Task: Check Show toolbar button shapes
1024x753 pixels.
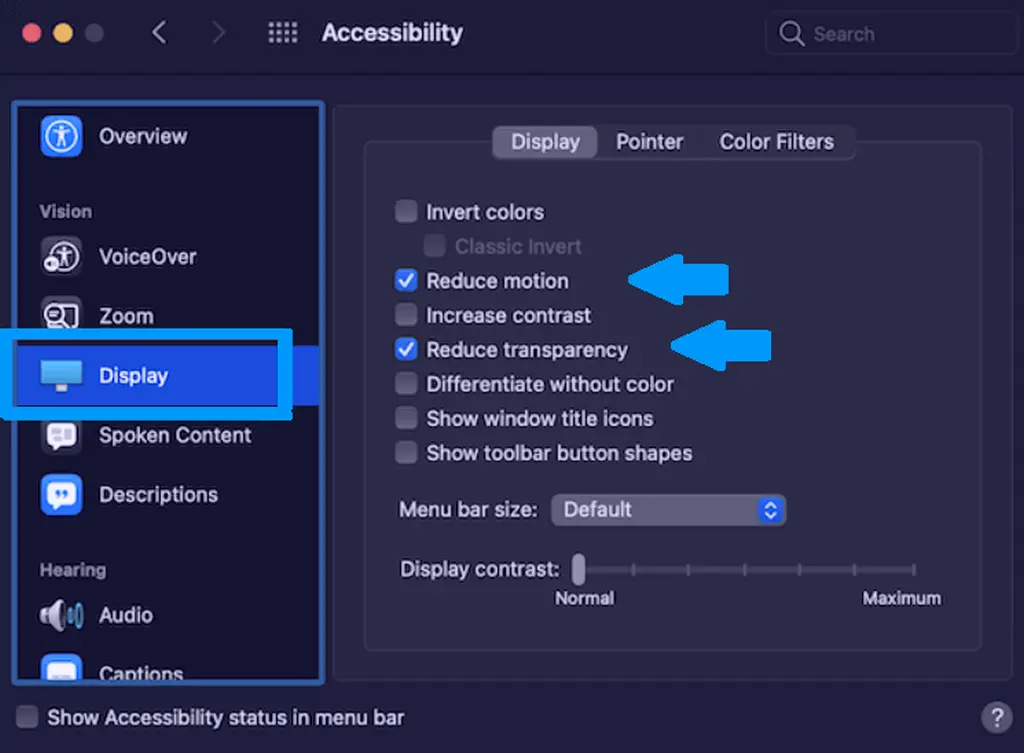Action: point(406,453)
